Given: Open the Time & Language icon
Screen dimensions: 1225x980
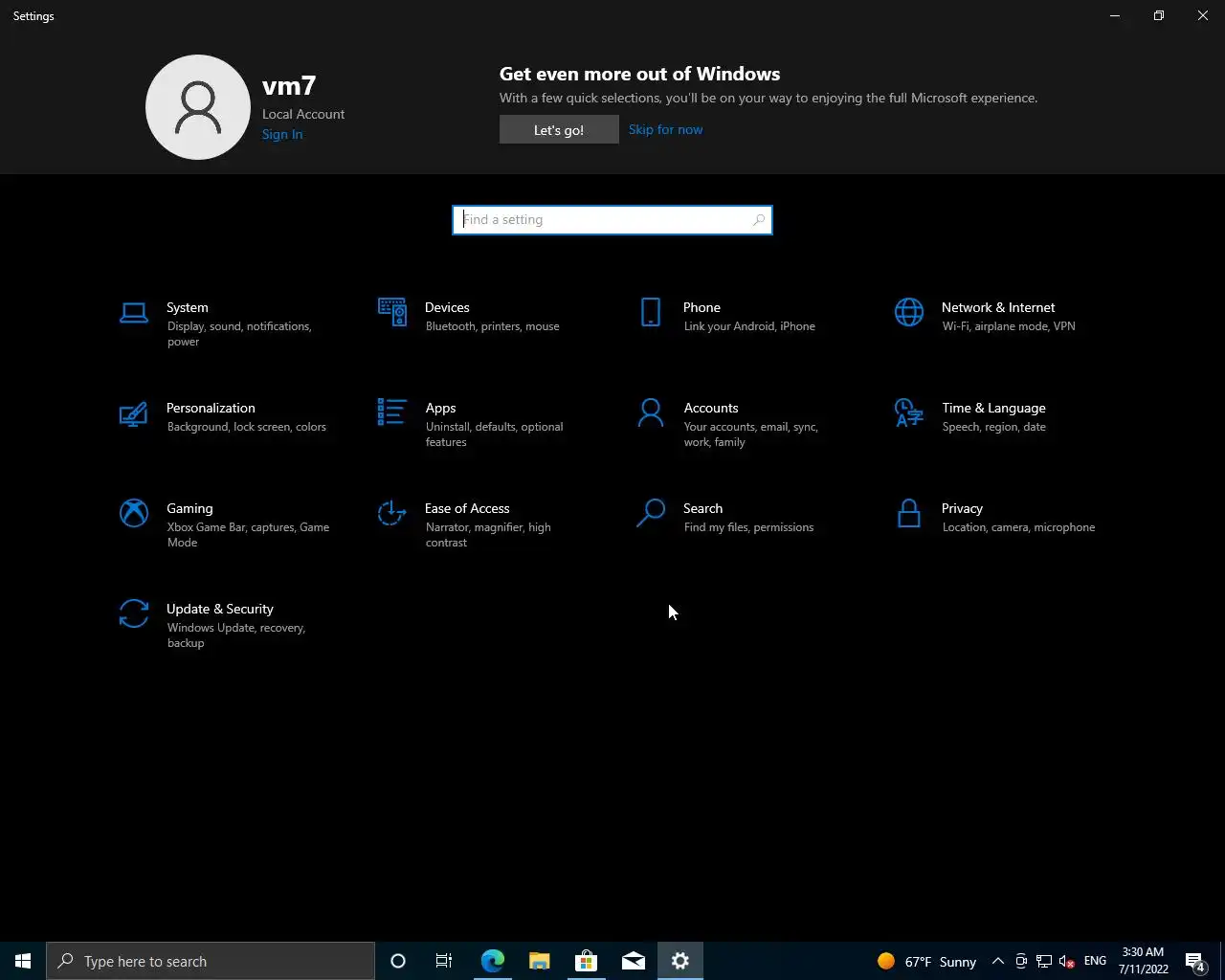Looking at the screenshot, I should pyautogui.click(x=909, y=412).
